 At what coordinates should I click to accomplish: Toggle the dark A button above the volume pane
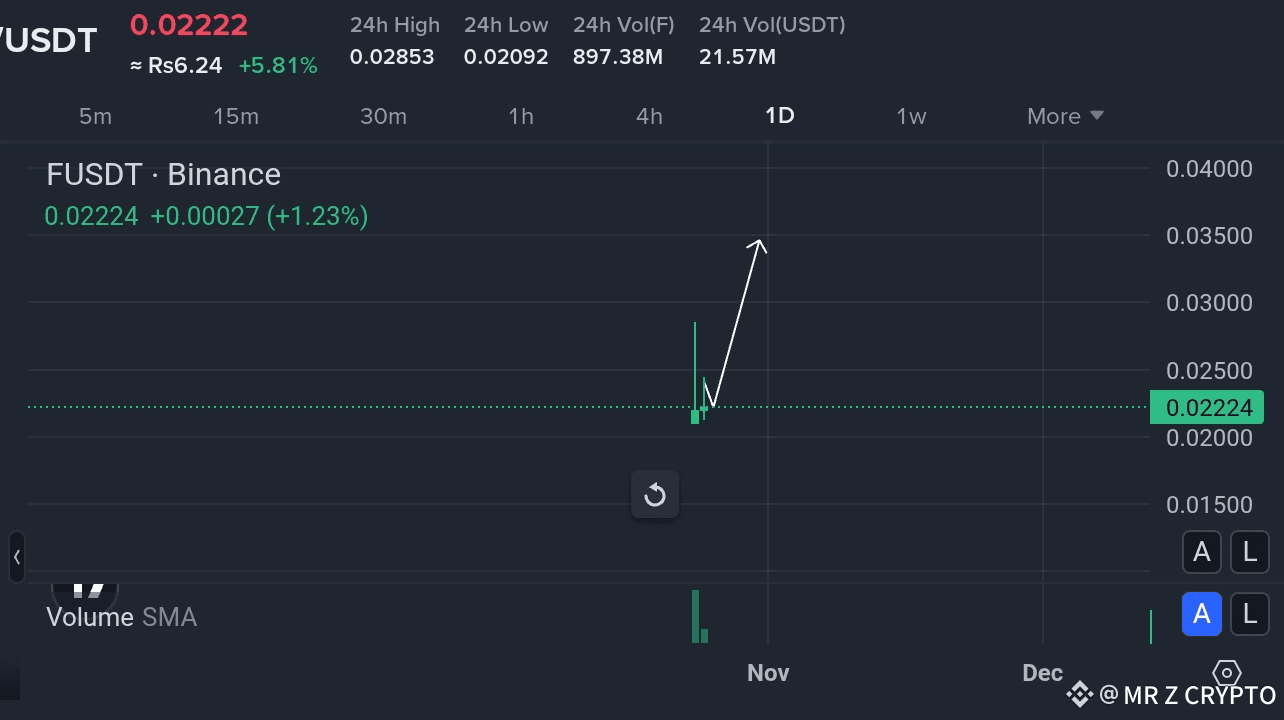pyautogui.click(x=1201, y=551)
